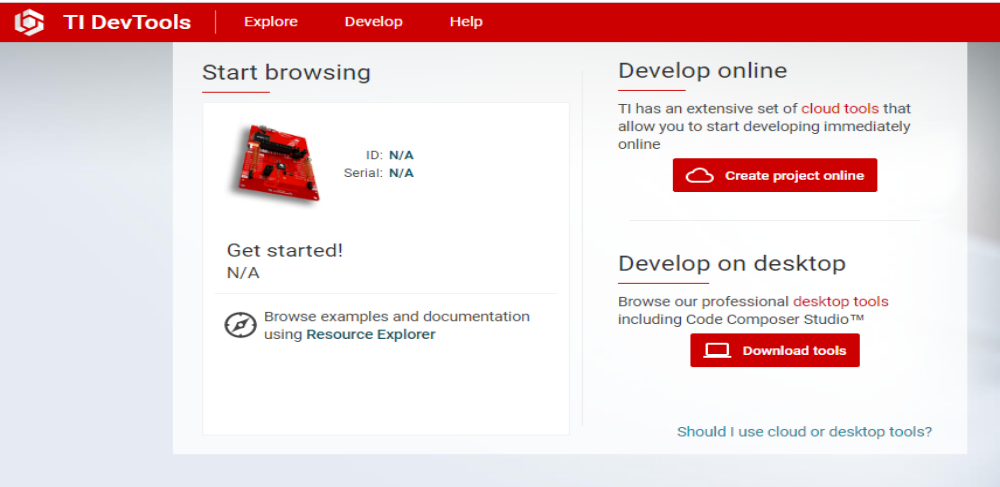This screenshot has height=487, width=1000.
Task: Click 'Browse examples and documentation' text
Action: tap(397, 316)
